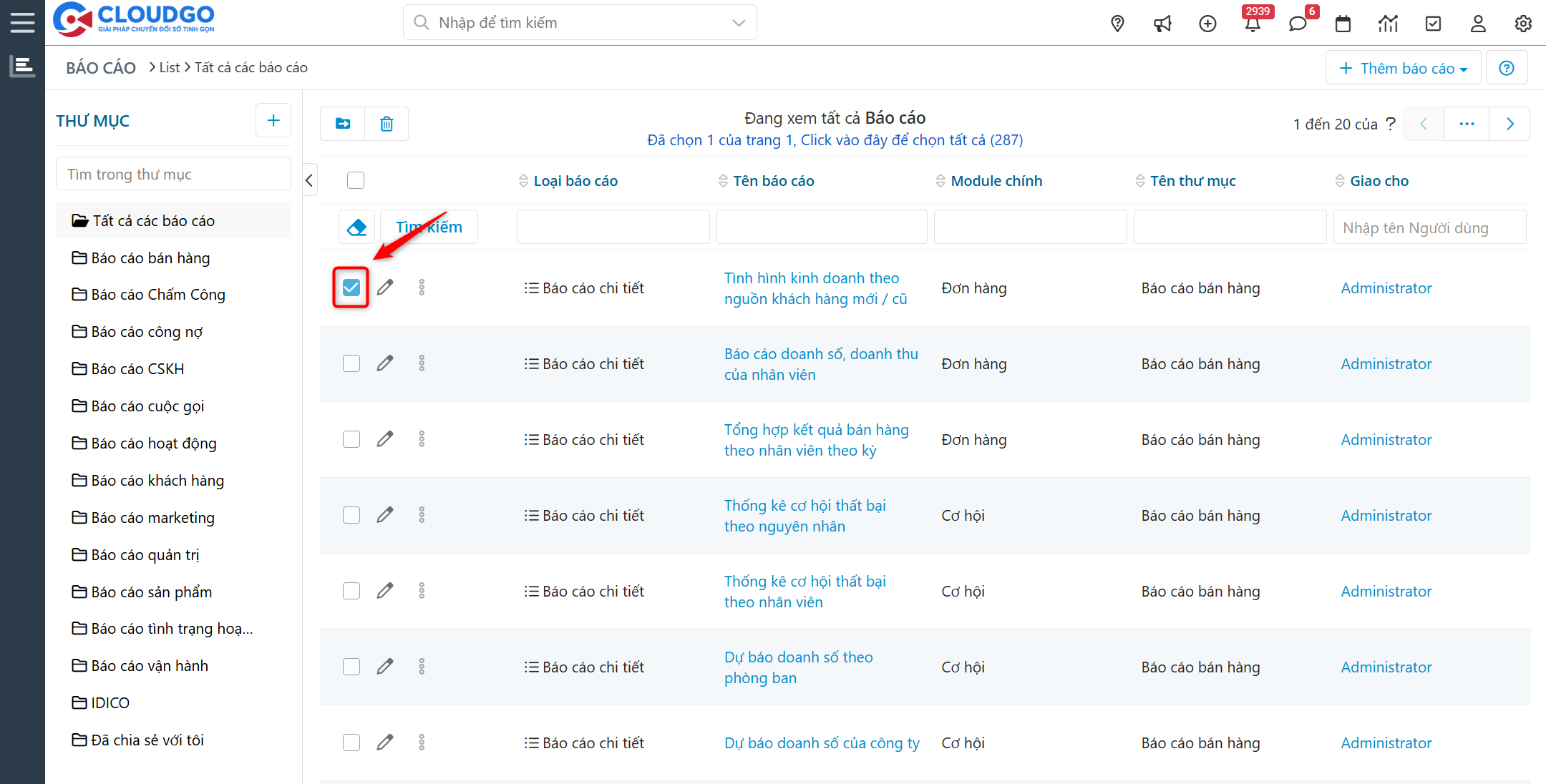
Task: Focus the 'Tìm trong thư mục' search field
Action: (173, 174)
